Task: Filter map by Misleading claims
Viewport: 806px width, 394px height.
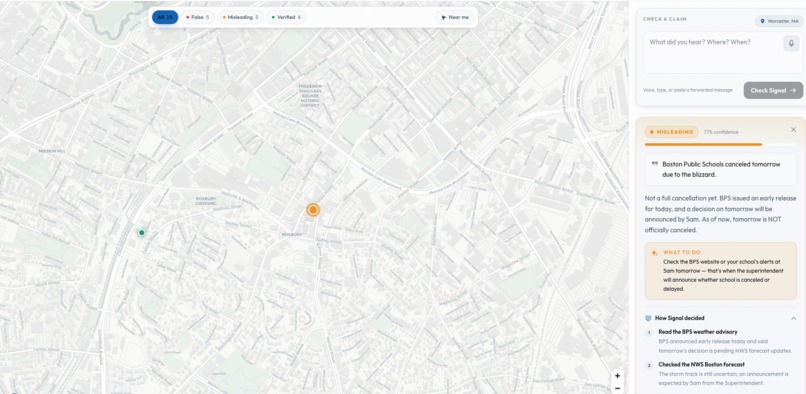Action: click(x=241, y=17)
